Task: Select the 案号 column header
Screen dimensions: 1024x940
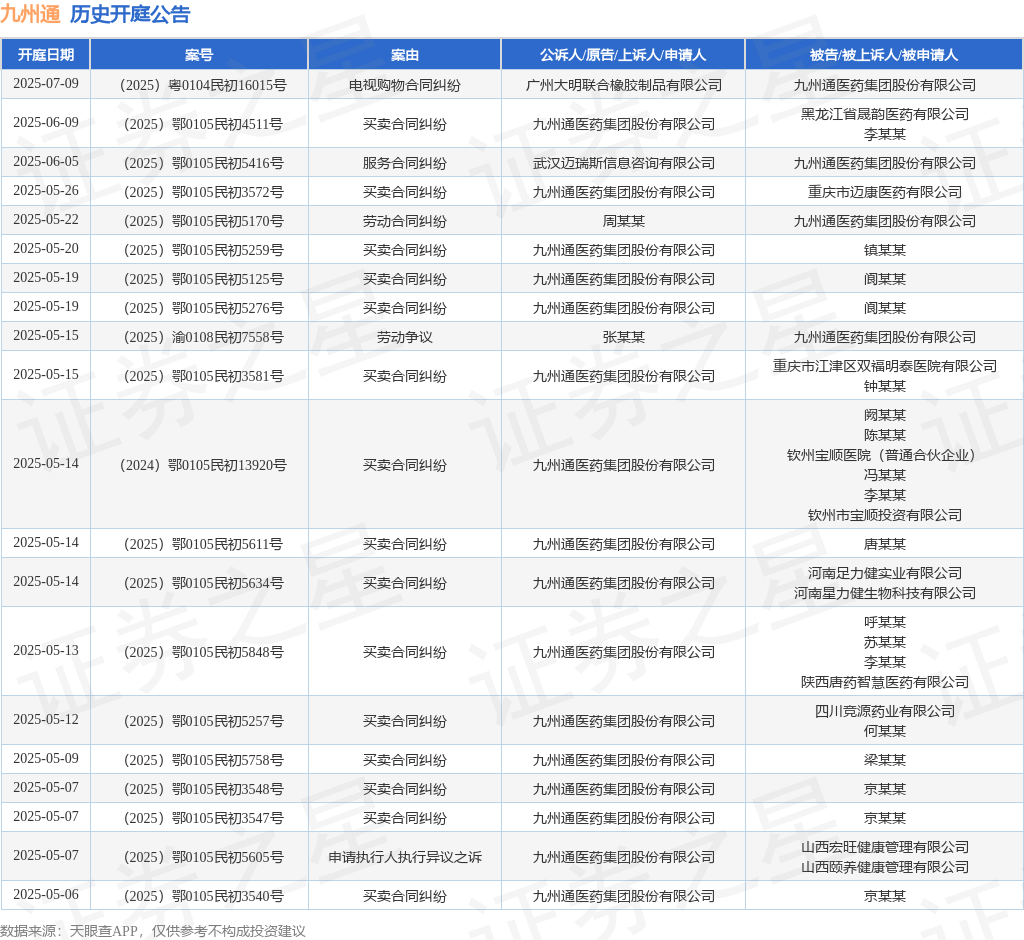Action: click(x=199, y=55)
